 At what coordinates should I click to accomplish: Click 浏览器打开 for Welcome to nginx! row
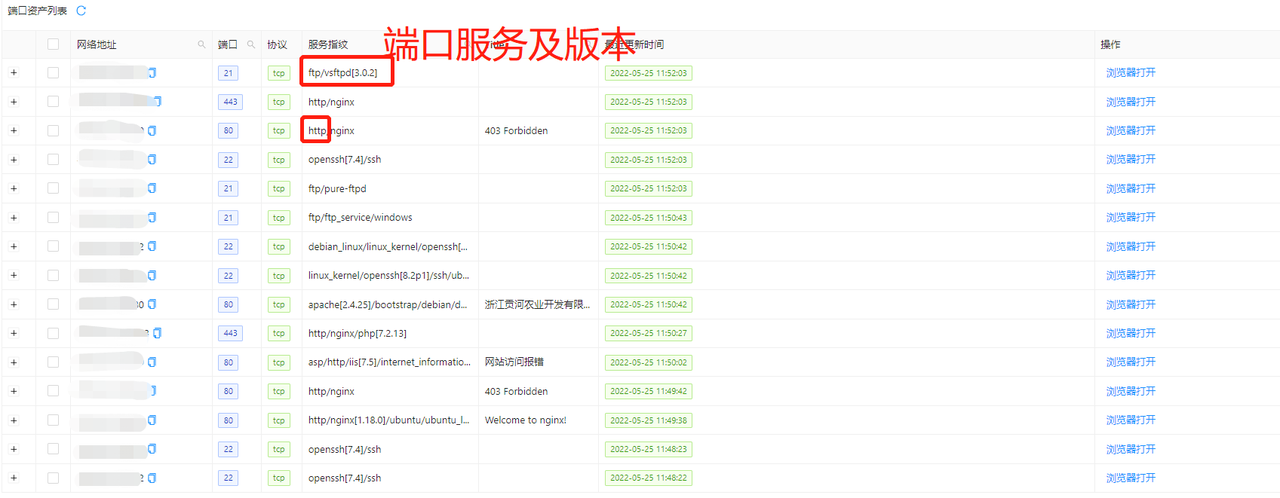pyautogui.click(x=1130, y=420)
